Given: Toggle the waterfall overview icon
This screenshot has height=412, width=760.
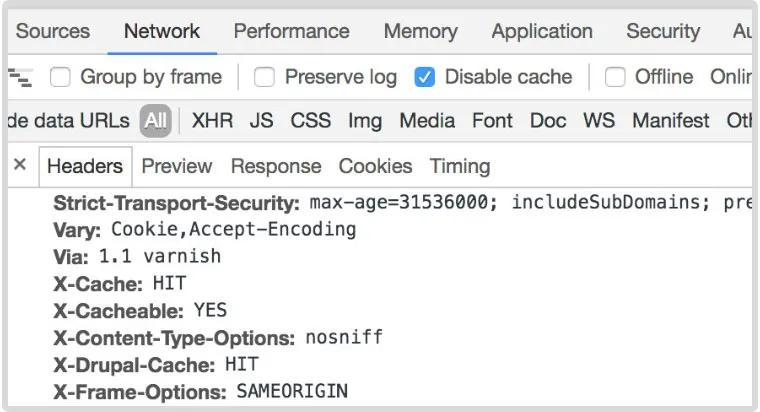Looking at the screenshot, I should tap(20, 78).
